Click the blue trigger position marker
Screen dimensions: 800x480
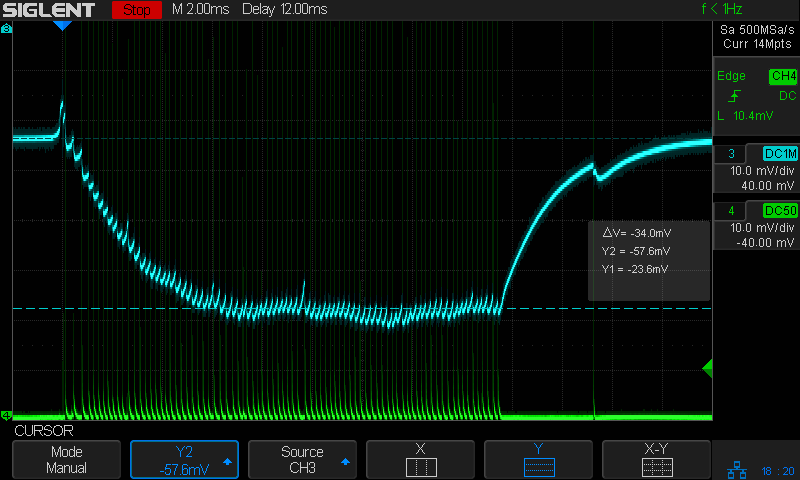(x=62, y=26)
